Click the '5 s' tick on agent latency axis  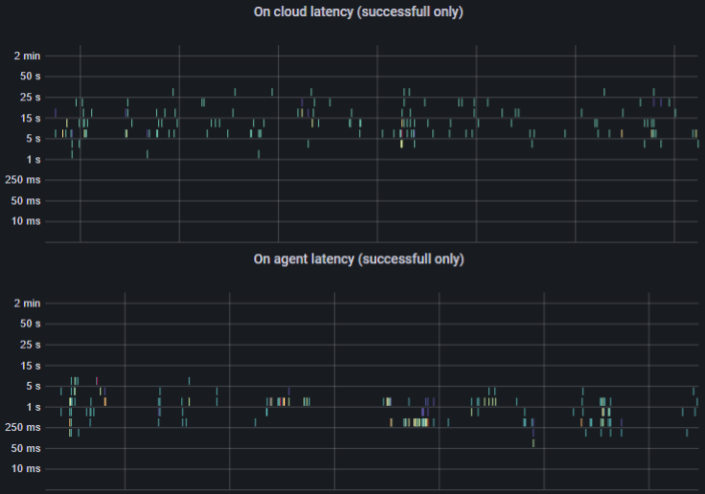(x=33, y=386)
